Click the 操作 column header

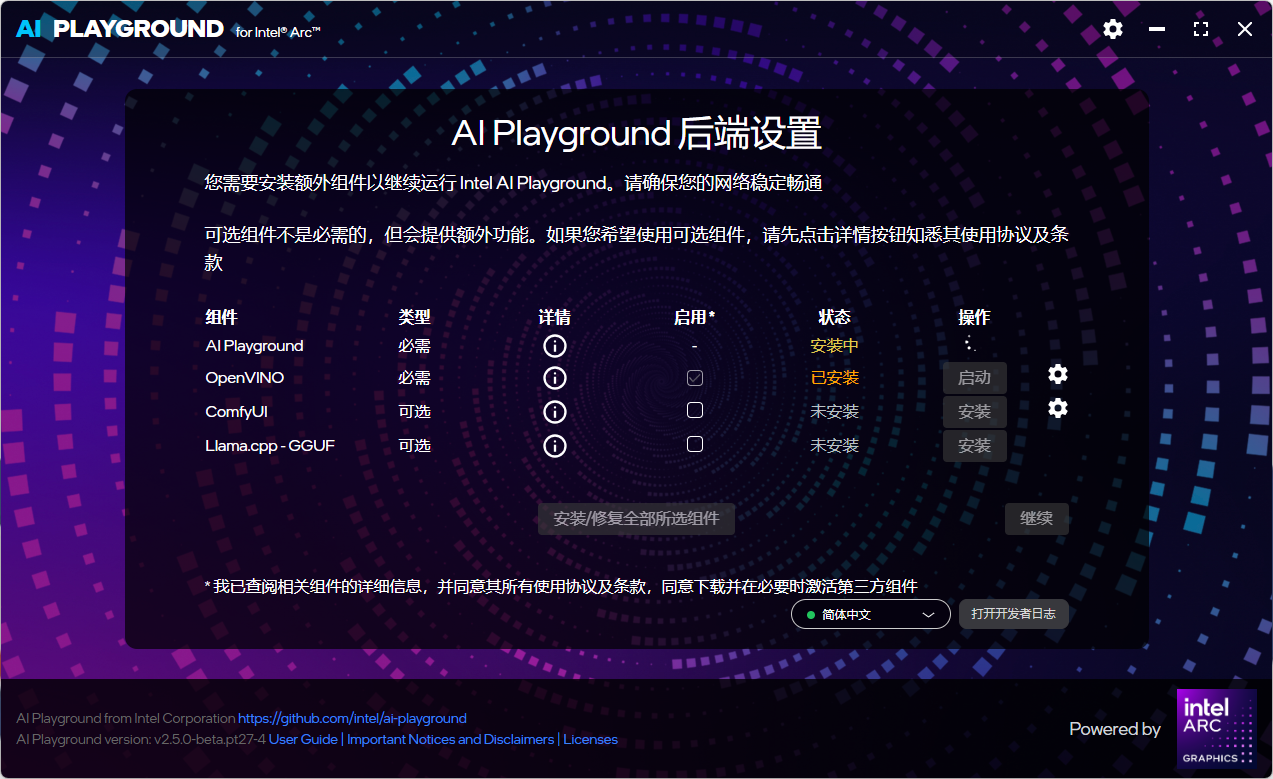pyautogui.click(x=974, y=317)
